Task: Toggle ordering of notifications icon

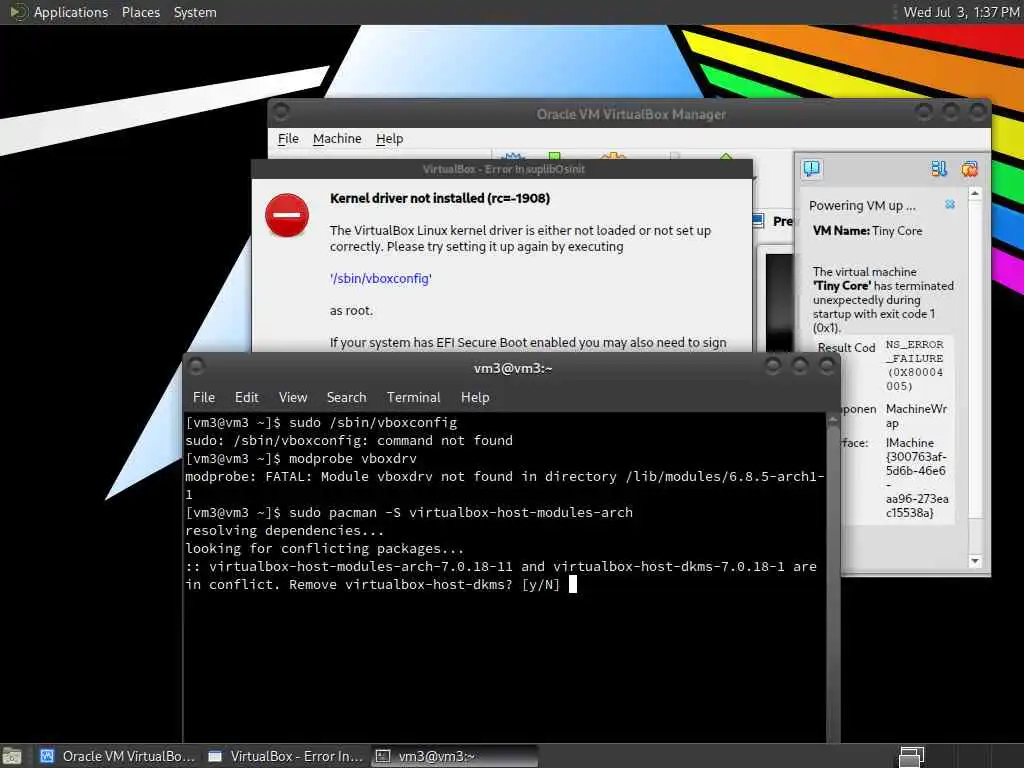Action: (x=938, y=169)
